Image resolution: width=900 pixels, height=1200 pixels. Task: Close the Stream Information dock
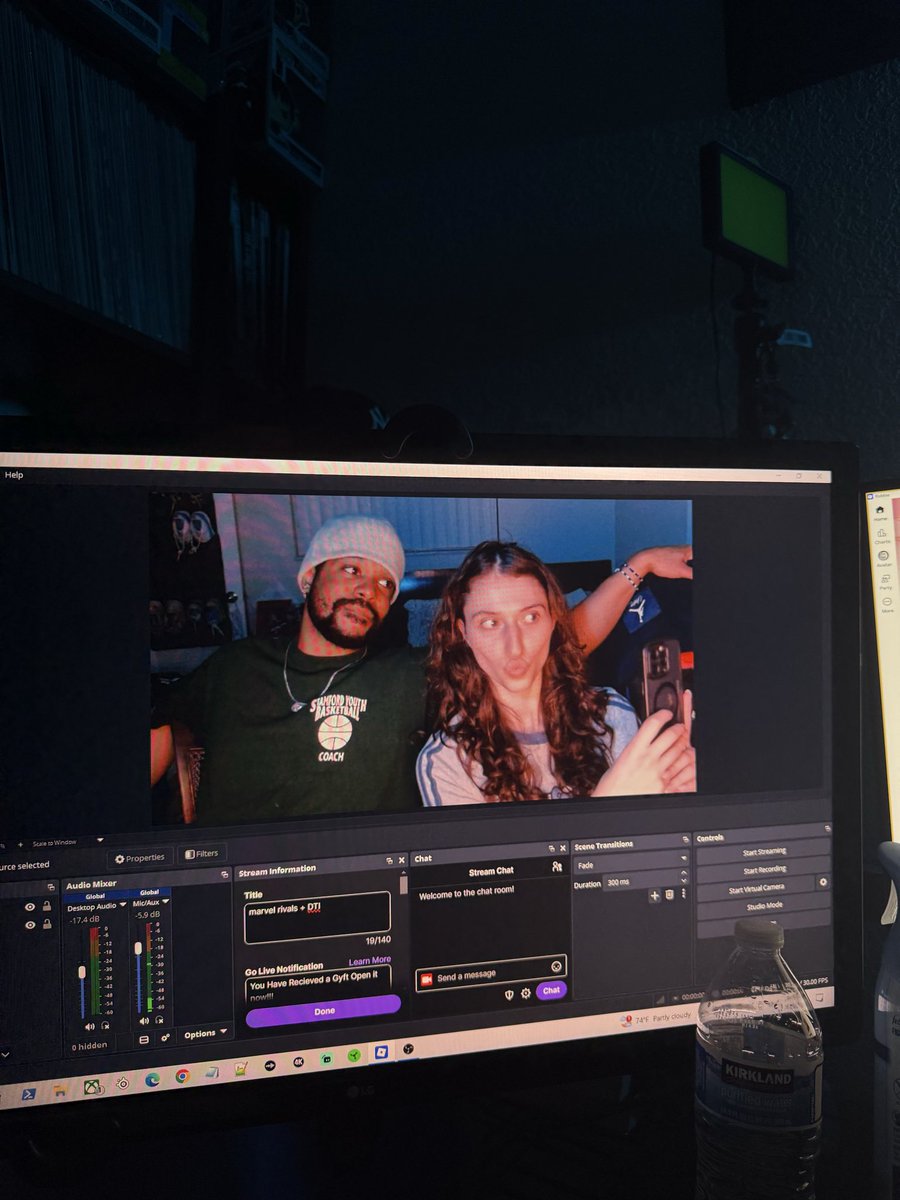click(x=402, y=860)
